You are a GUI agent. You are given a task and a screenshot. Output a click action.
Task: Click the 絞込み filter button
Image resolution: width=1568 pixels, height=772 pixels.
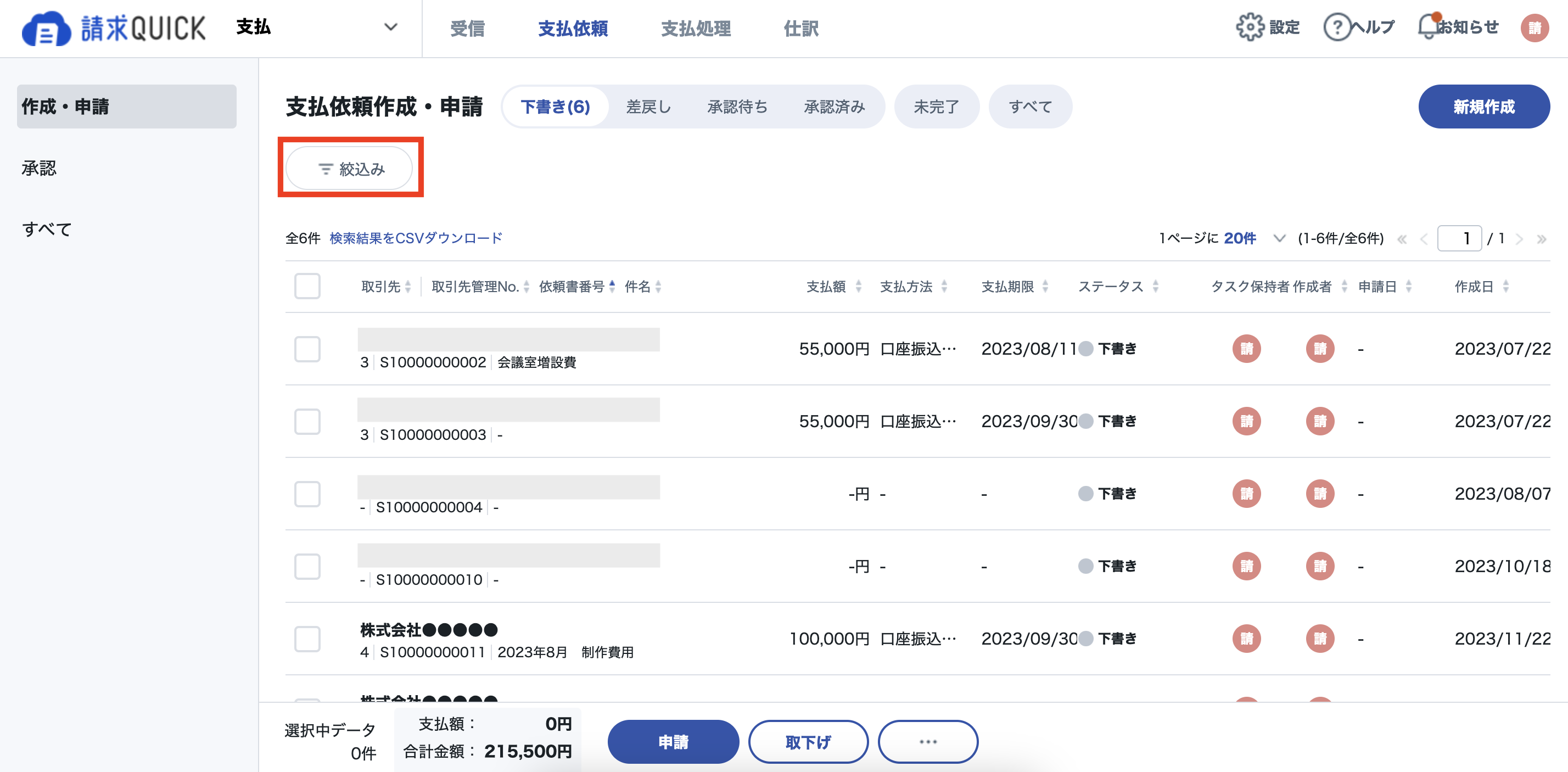349,169
